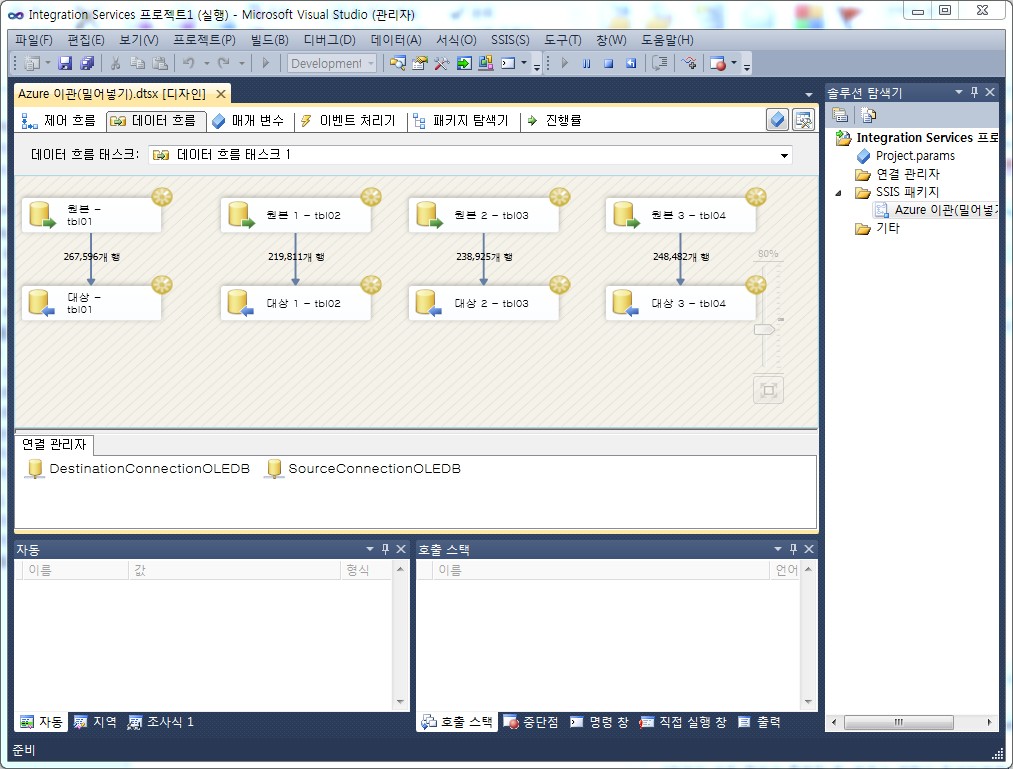
Task: Click the green arrow window toolbar icon
Action: (x=464, y=63)
